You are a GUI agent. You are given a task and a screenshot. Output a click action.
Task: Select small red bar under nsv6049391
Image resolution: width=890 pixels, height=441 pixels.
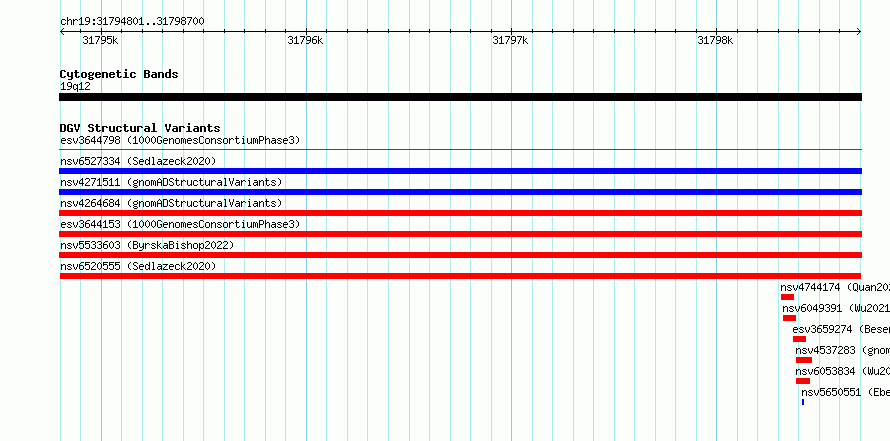(790, 318)
